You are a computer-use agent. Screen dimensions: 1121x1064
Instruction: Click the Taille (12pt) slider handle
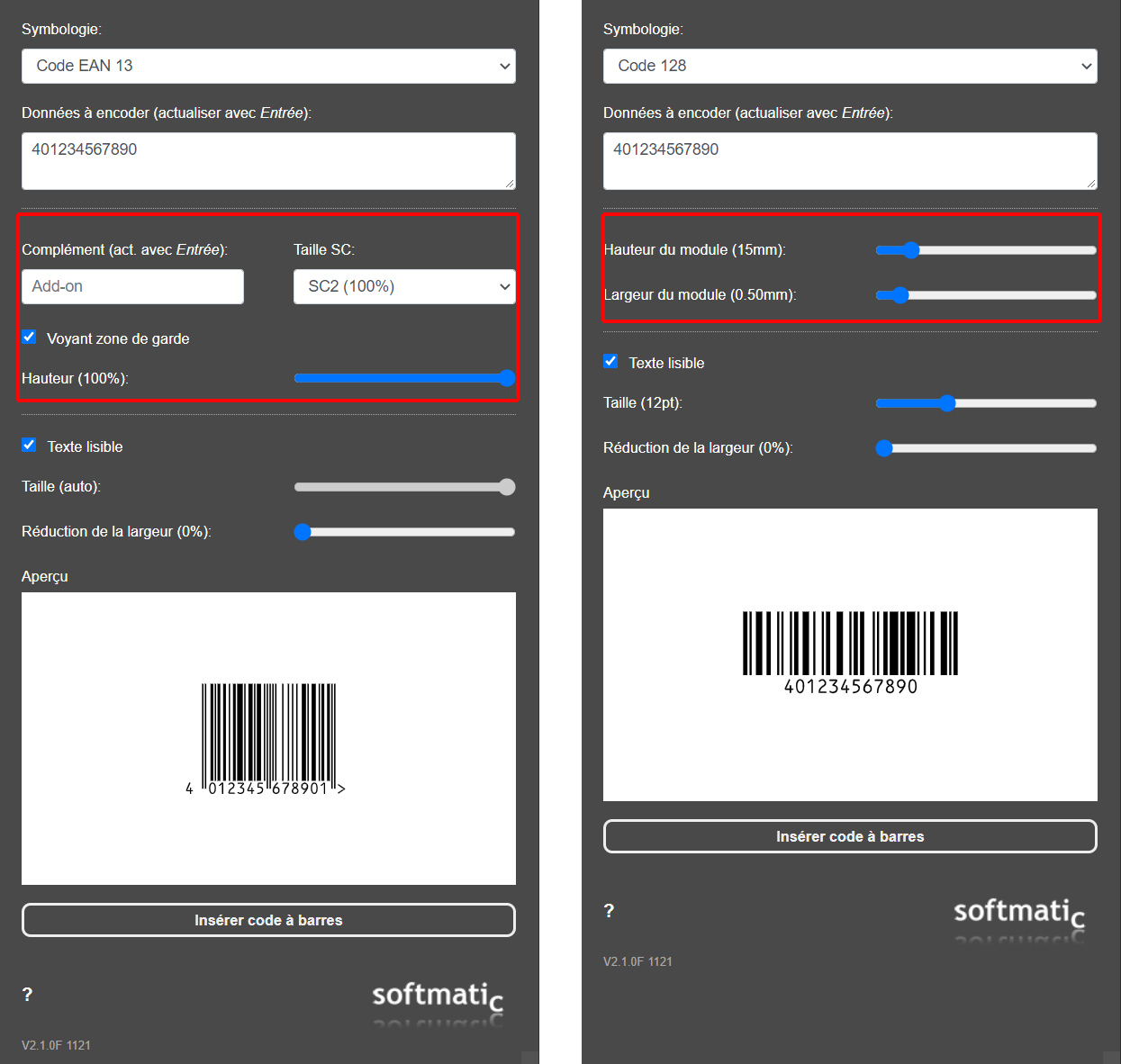coord(946,403)
